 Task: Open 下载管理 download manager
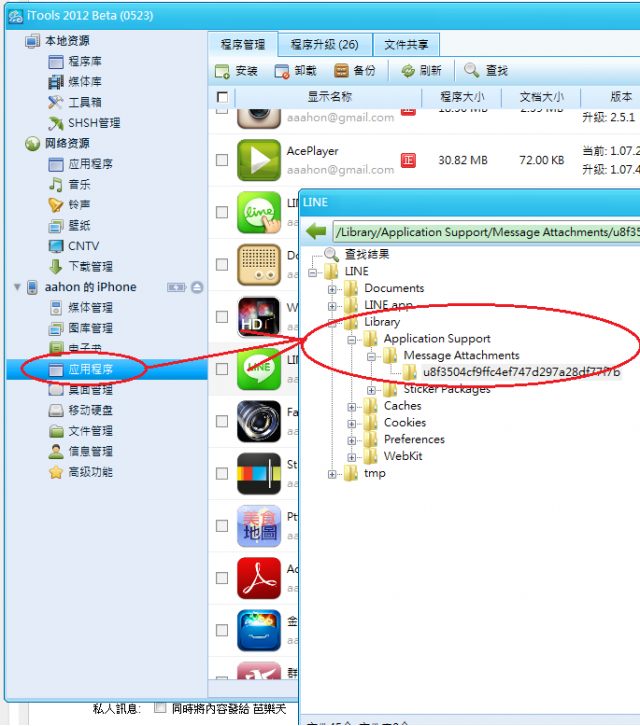81,266
